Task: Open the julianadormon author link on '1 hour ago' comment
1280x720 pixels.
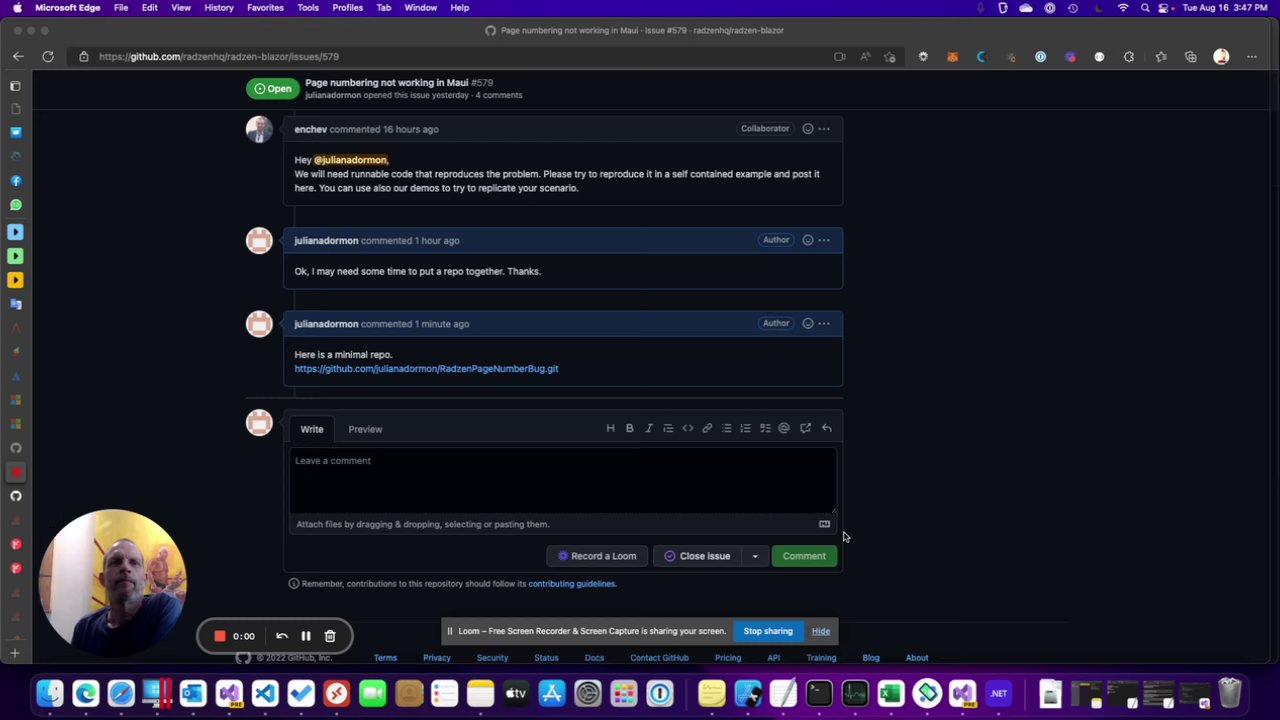Action: point(326,241)
